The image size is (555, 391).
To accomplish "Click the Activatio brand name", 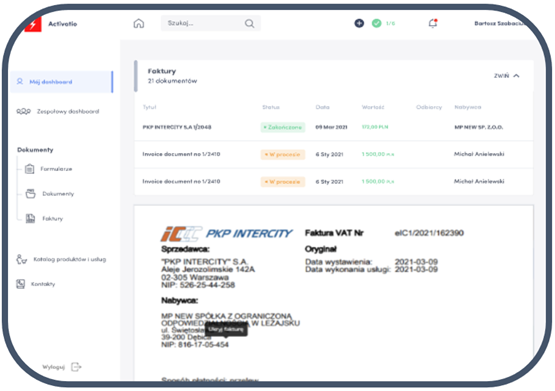I will [63, 24].
